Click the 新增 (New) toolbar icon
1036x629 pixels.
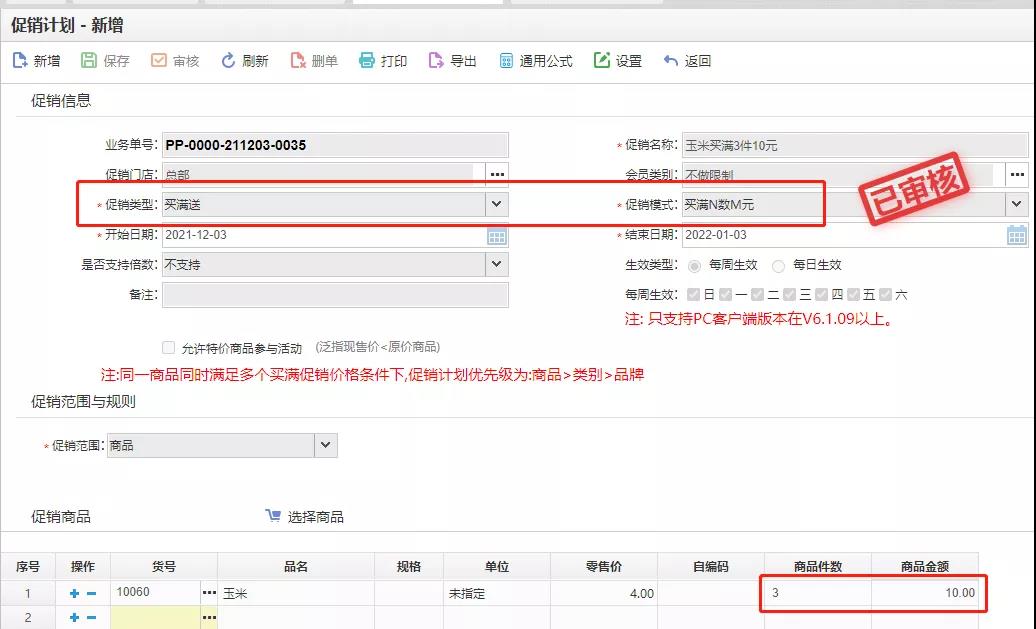click(x=36, y=60)
